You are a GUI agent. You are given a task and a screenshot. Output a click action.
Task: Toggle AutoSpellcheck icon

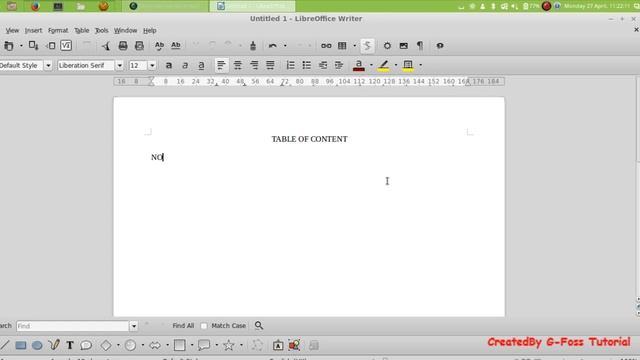pyautogui.click(x=176, y=46)
